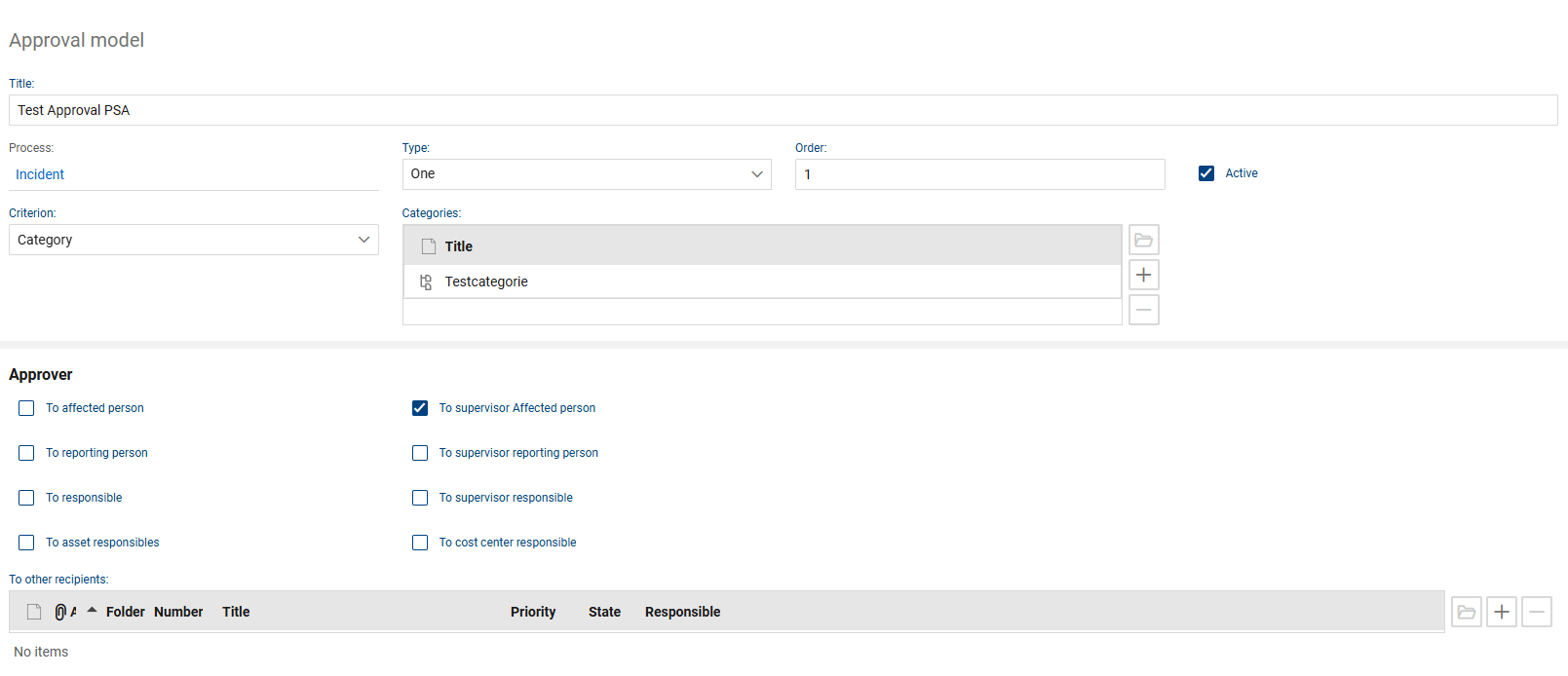This screenshot has width=1568, height=676.
Task: Sort recipients by State column
Action: pos(604,612)
